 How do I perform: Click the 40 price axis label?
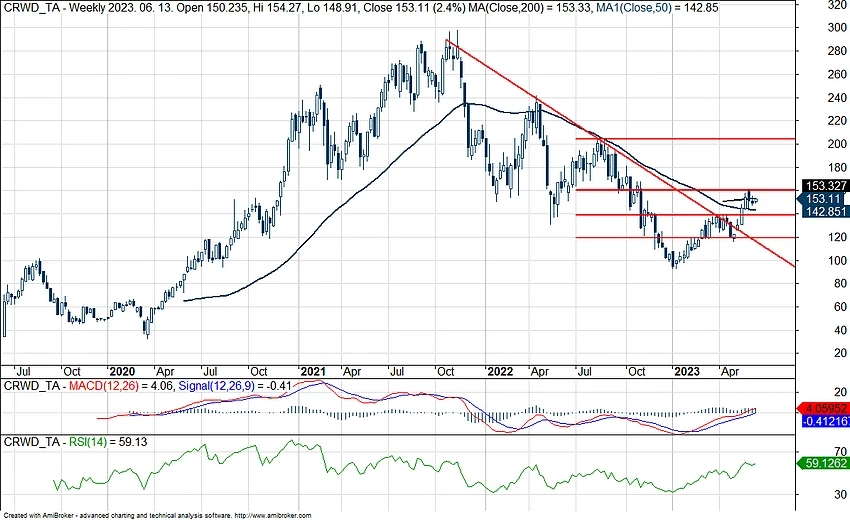coord(840,330)
